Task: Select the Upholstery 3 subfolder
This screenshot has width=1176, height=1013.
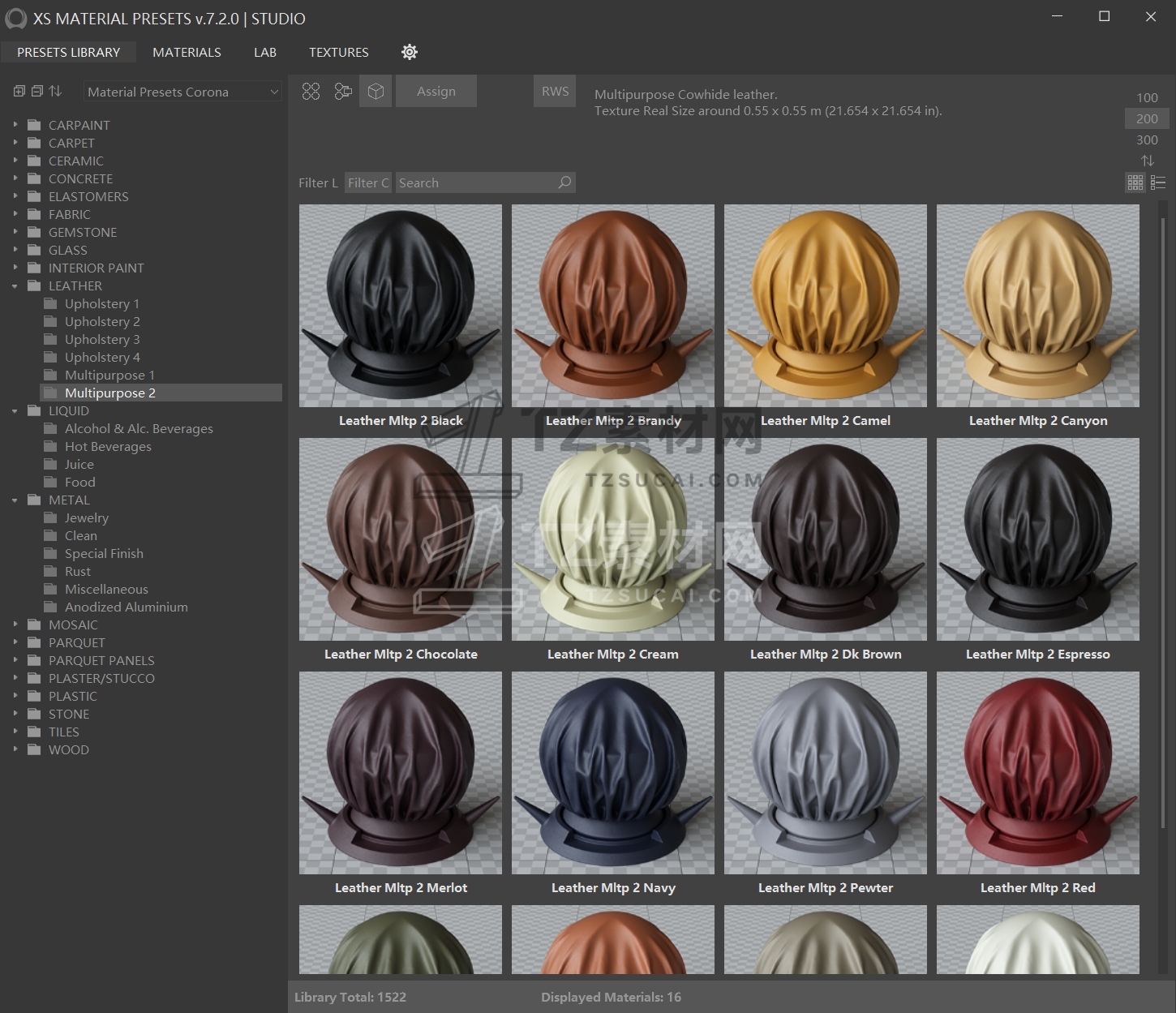Action: tap(102, 339)
